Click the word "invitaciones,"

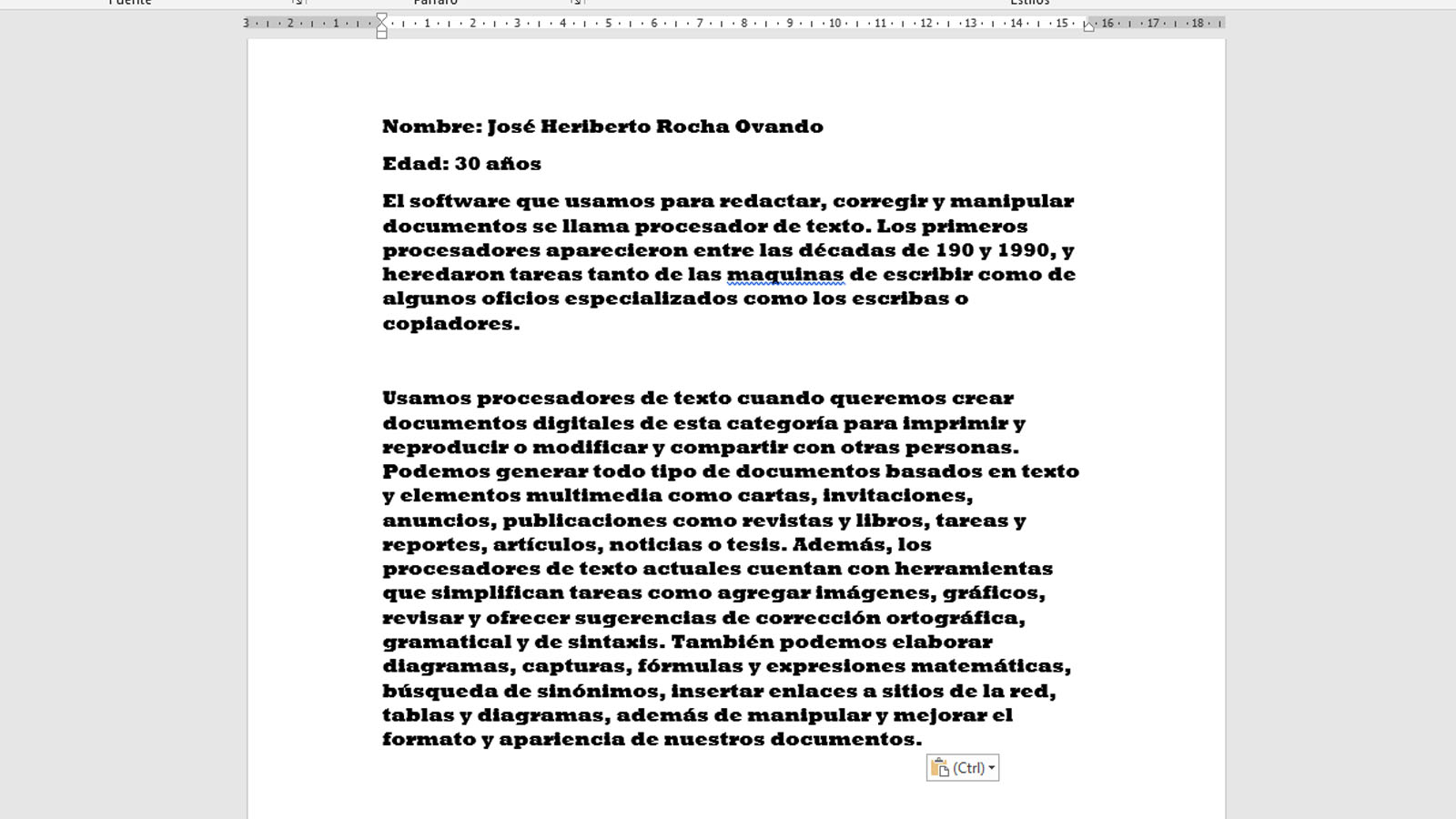pos(897,496)
